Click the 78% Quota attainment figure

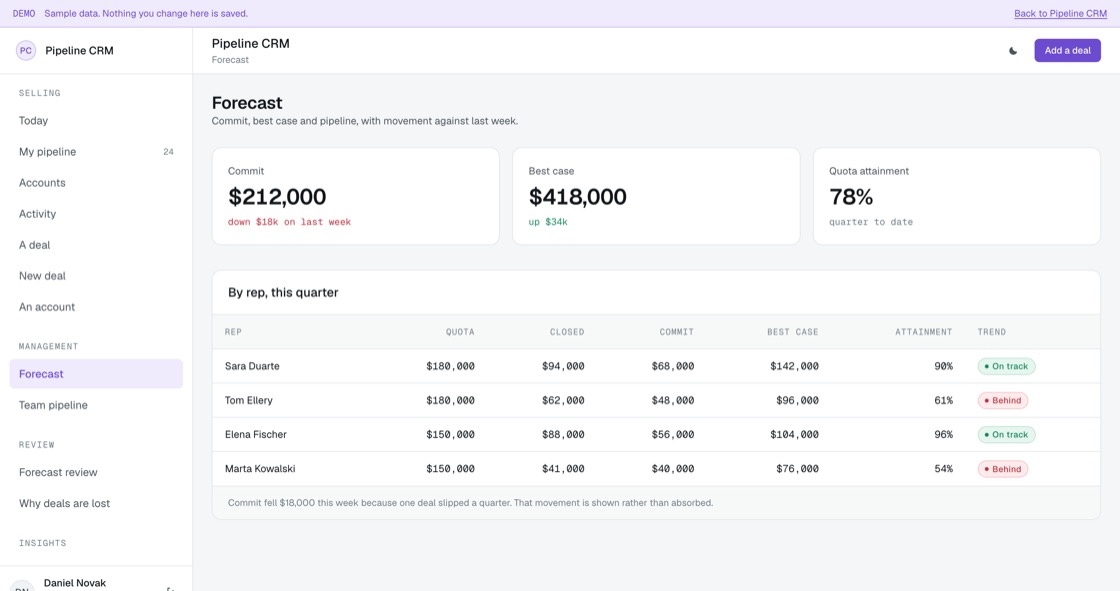tap(851, 197)
